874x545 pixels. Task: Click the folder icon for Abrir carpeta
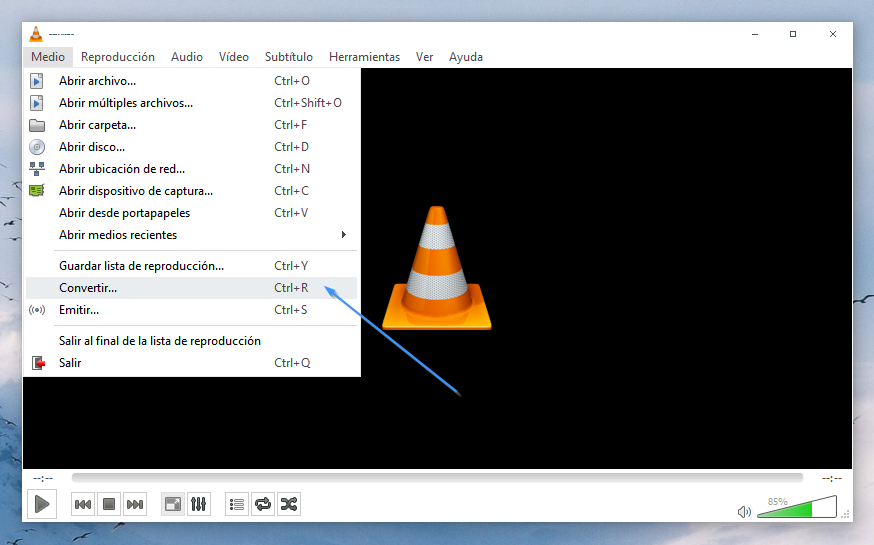[37, 125]
